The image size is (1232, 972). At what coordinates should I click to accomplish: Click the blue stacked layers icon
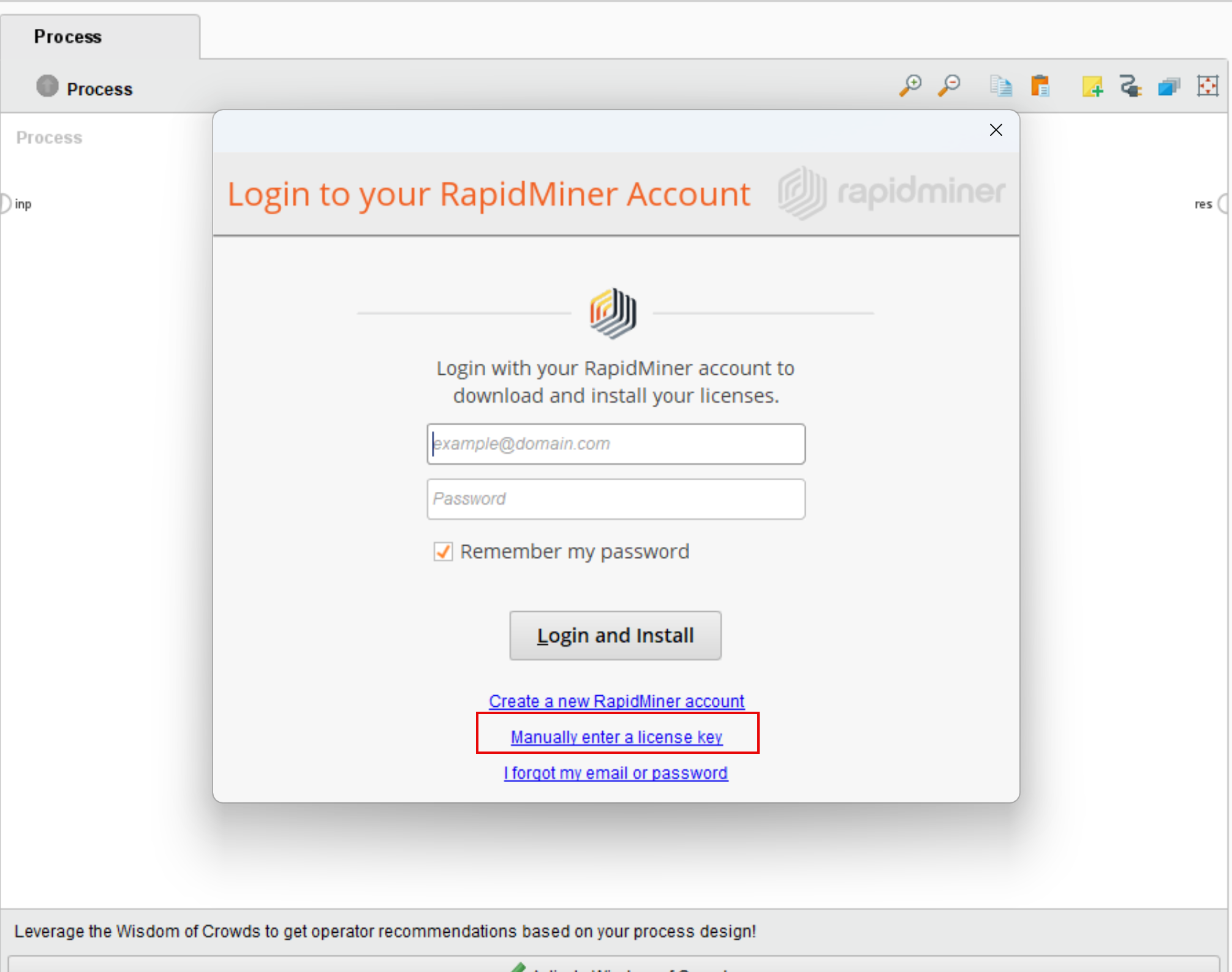pos(1169,87)
